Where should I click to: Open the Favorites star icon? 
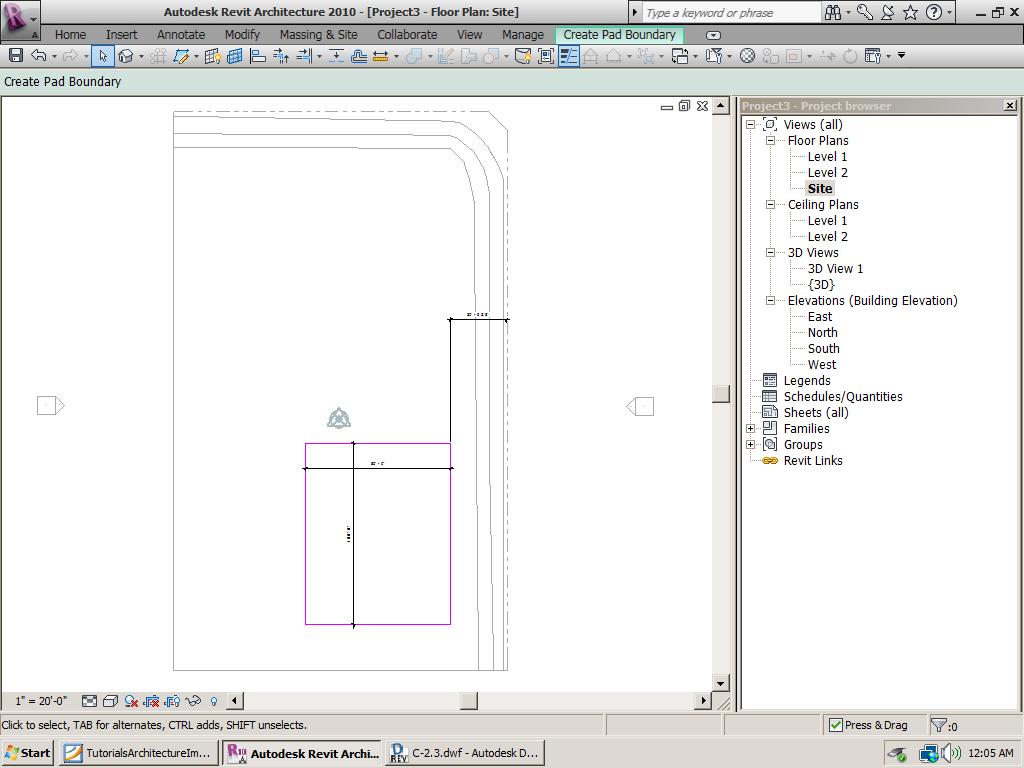click(910, 13)
